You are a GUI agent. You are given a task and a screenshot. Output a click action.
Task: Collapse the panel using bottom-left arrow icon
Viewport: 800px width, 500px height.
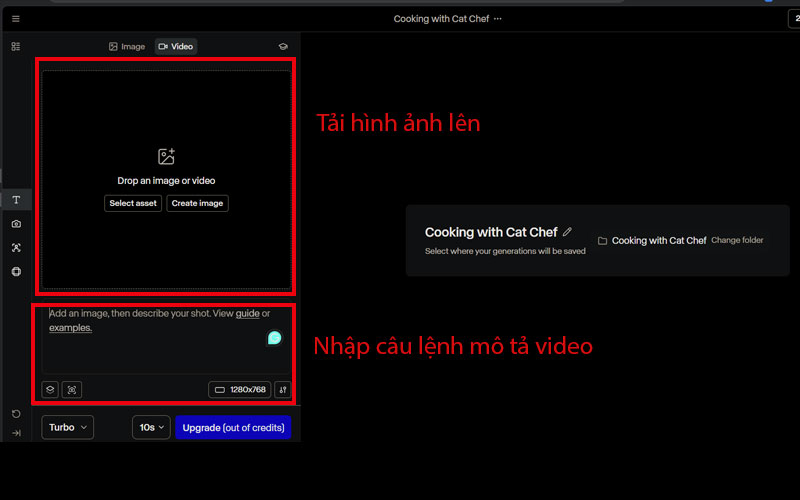click(x=16, y=433)
